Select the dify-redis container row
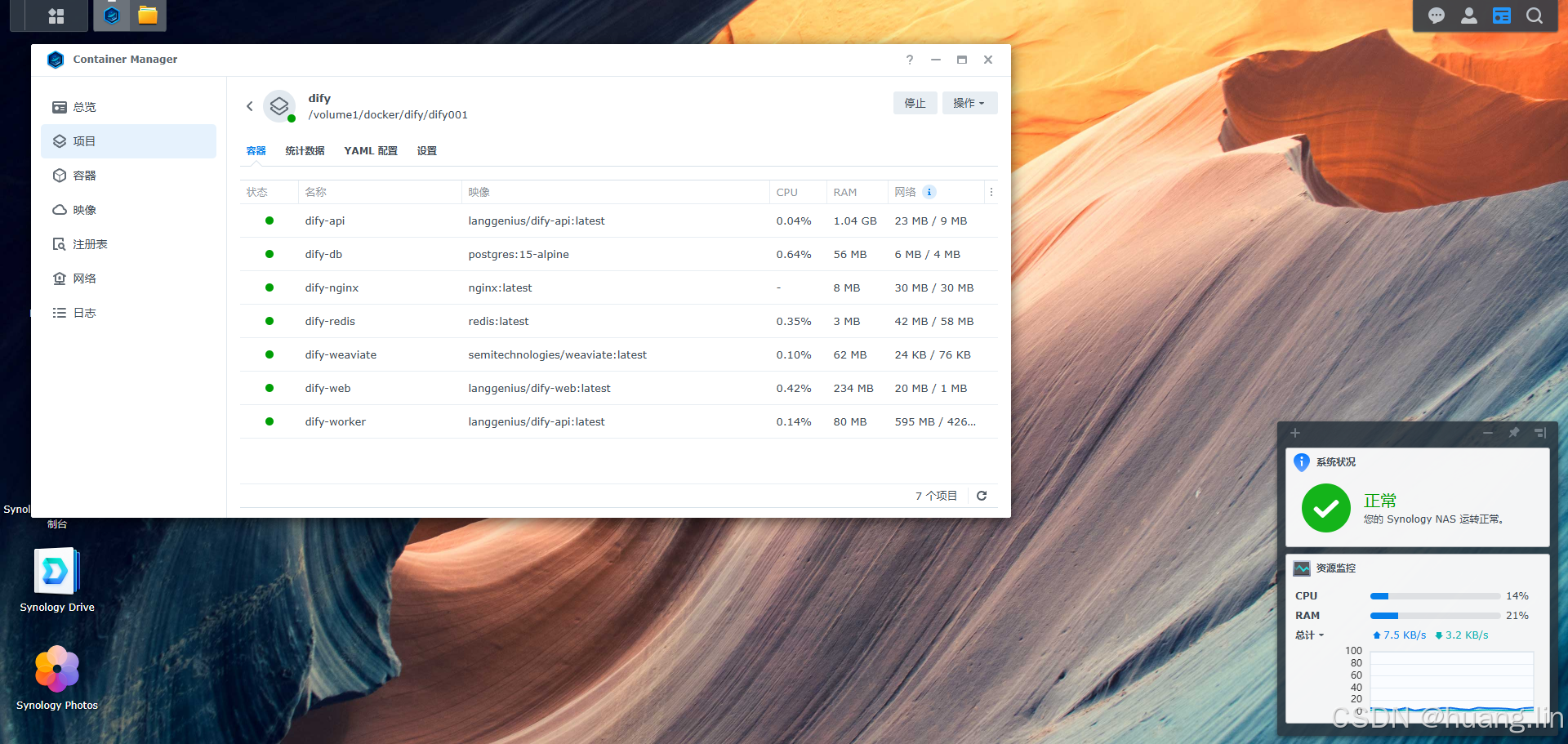 (618, 322)
